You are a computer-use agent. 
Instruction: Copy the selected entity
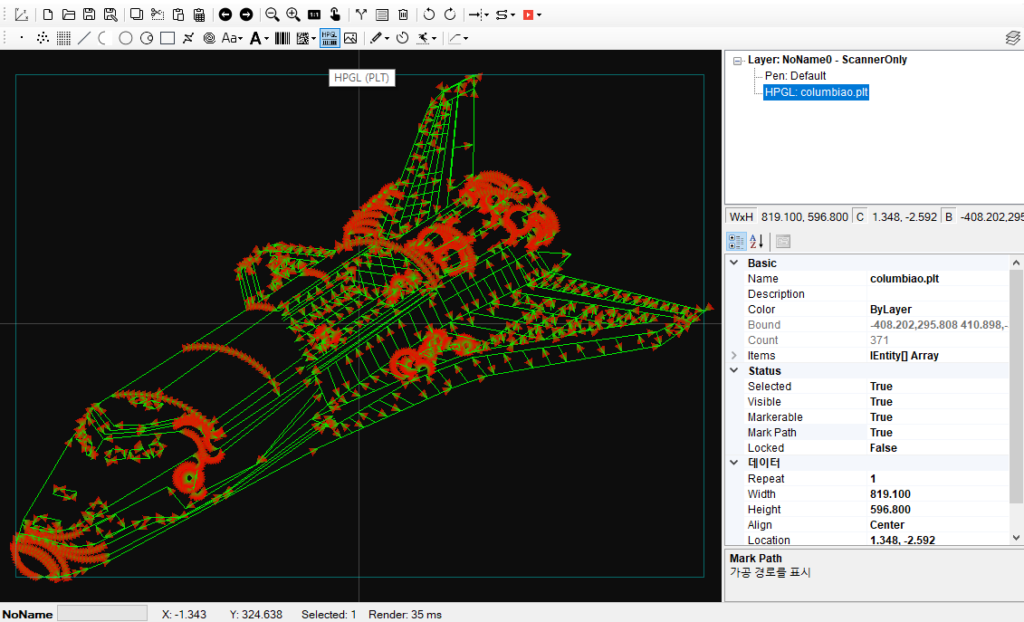[x=136, y=14]
